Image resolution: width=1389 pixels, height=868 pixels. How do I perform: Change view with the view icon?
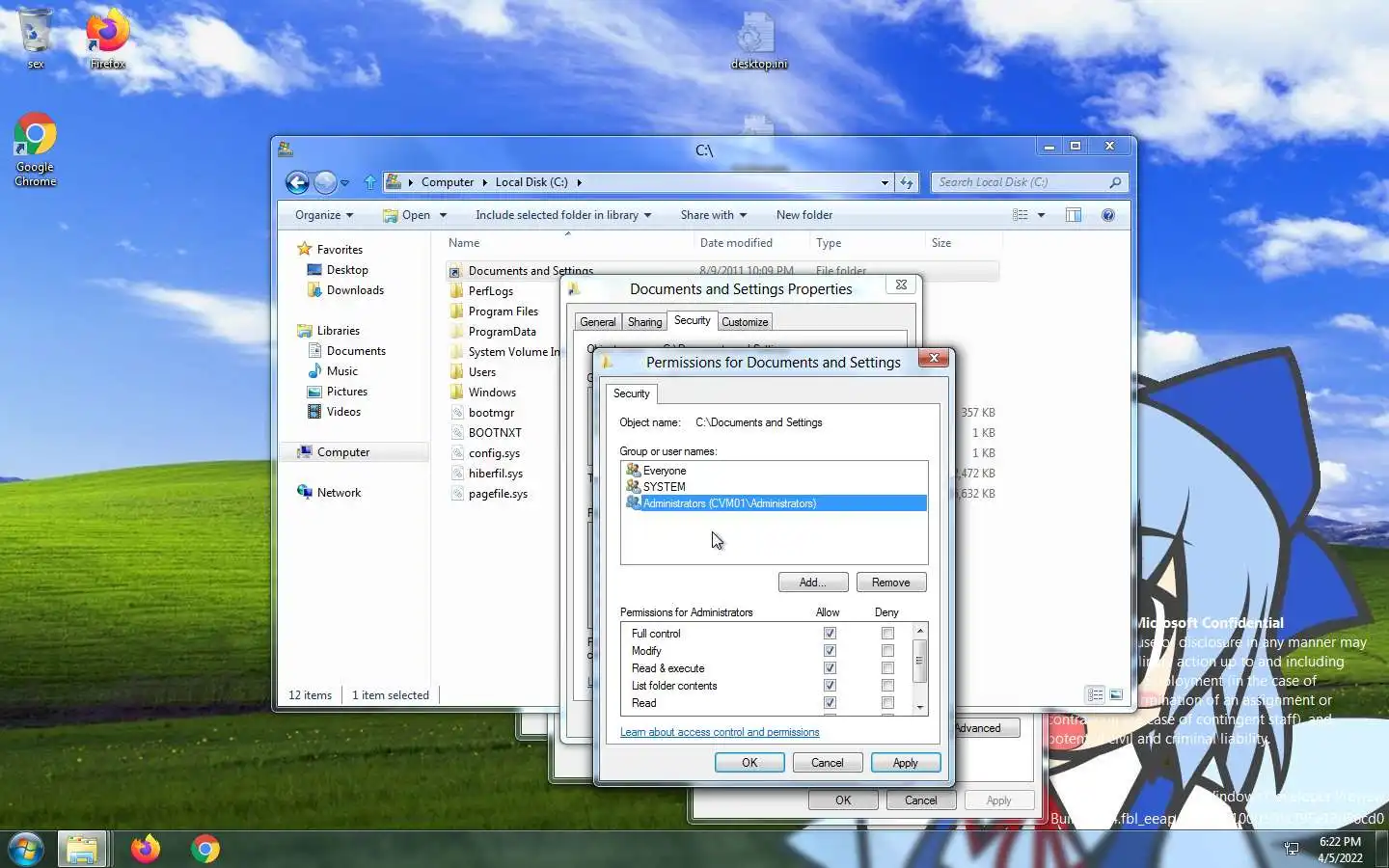[1021, 215]
